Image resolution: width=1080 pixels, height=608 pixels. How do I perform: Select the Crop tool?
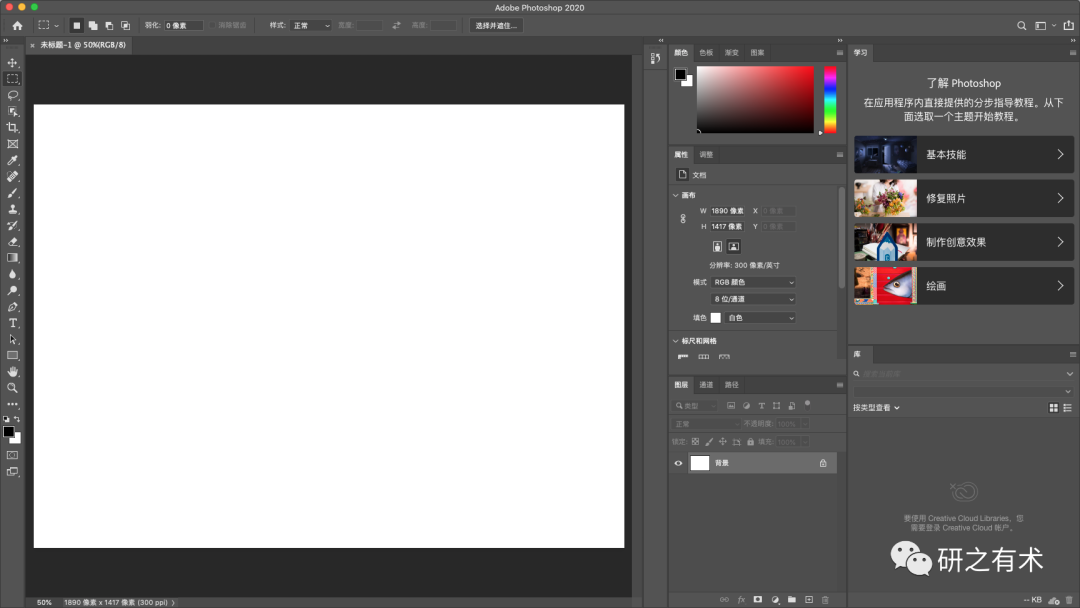click(x=12, y=127)
